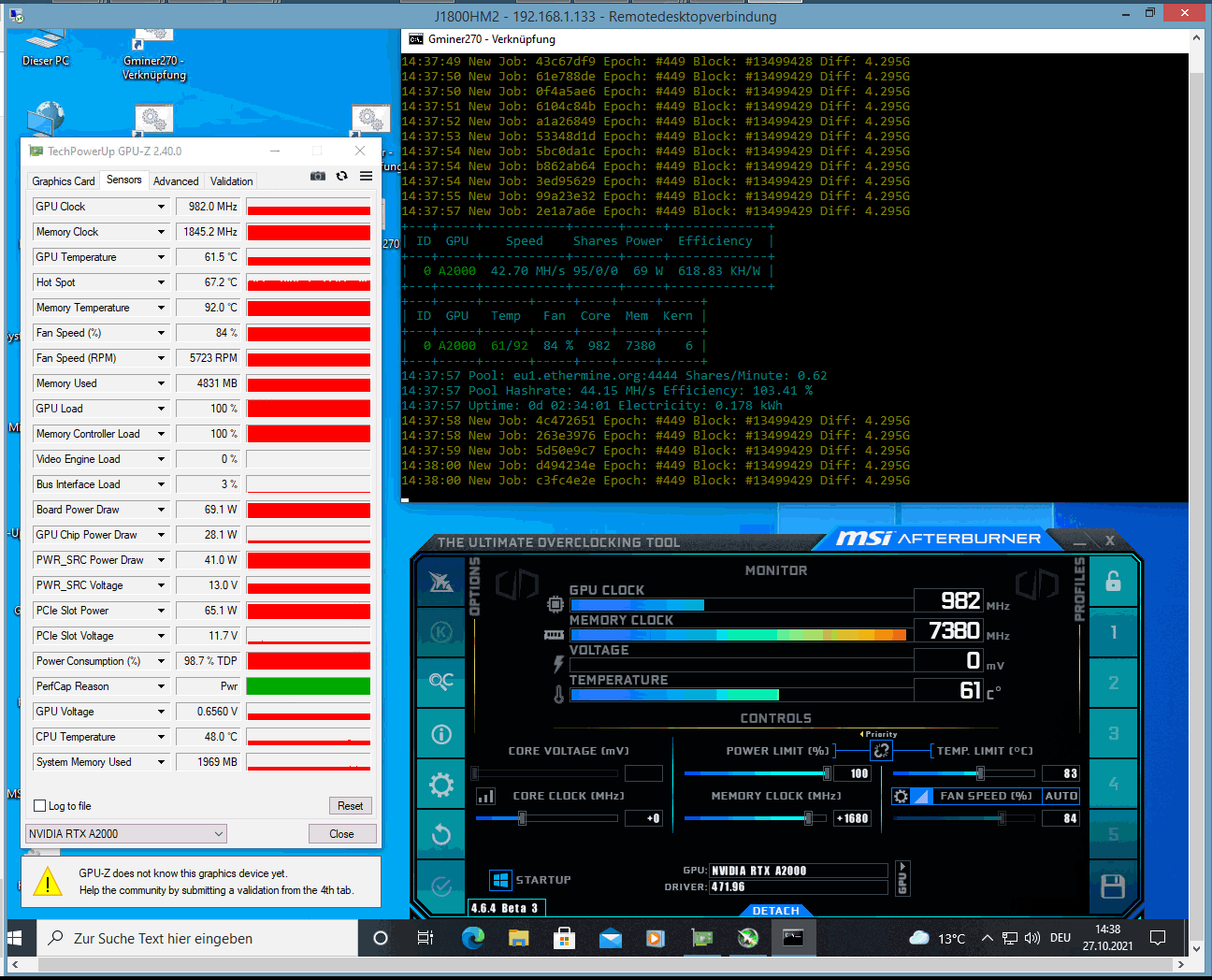
Task: Click the GPU-Z Close button
Action: click(x=341, y=834)
